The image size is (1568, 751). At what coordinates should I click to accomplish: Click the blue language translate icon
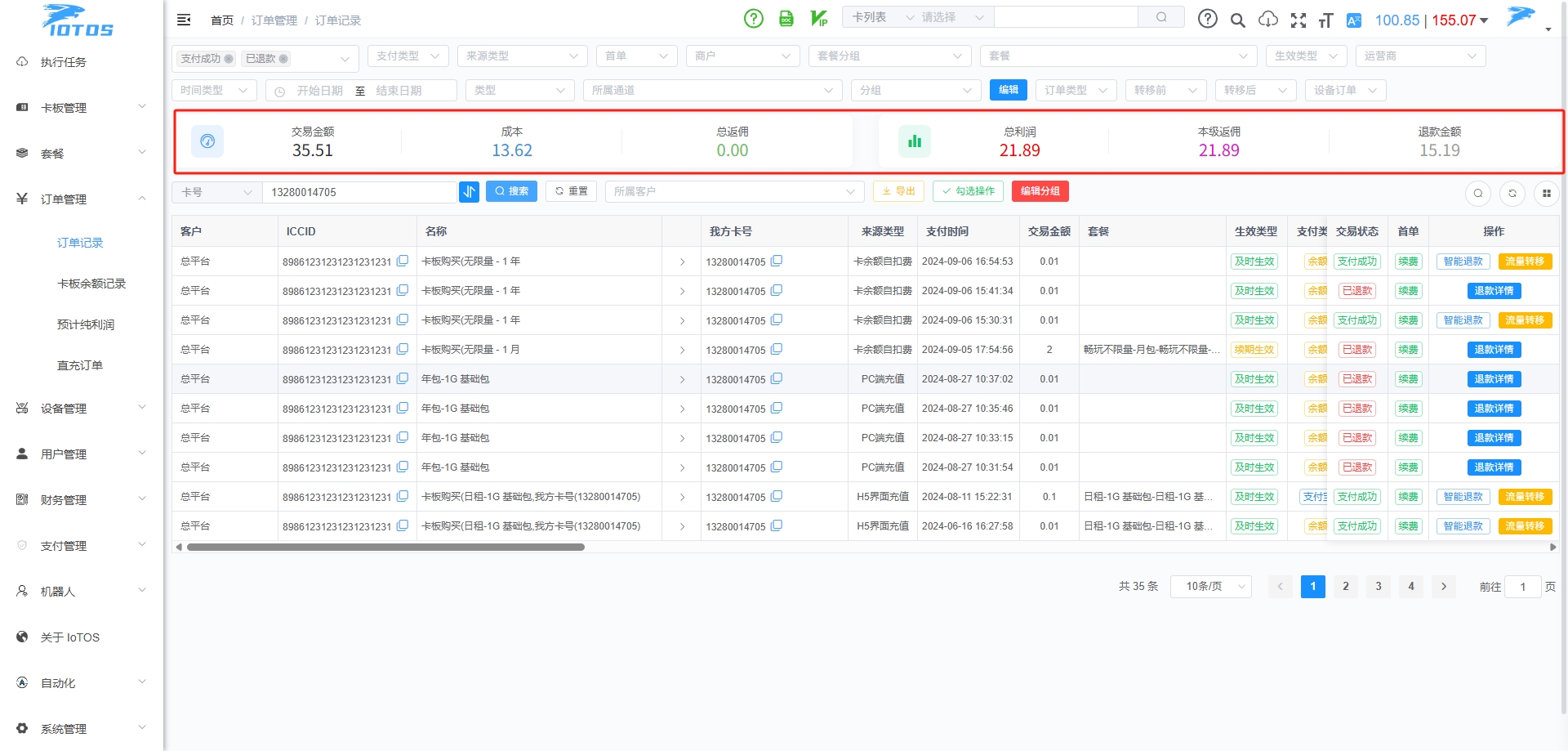[1354, 20]
